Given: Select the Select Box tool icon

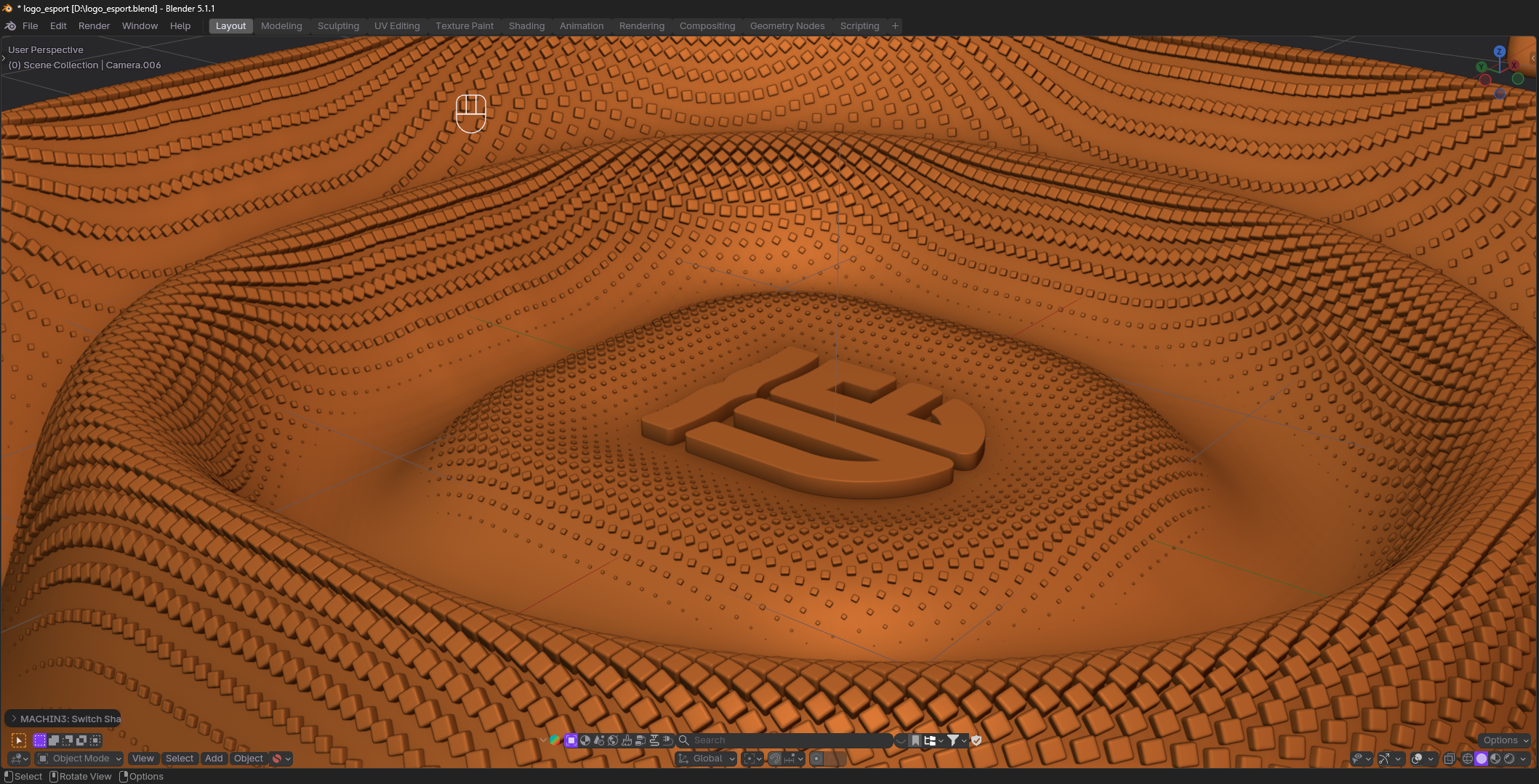Looking at the screenshot, I should click(19, 740).
